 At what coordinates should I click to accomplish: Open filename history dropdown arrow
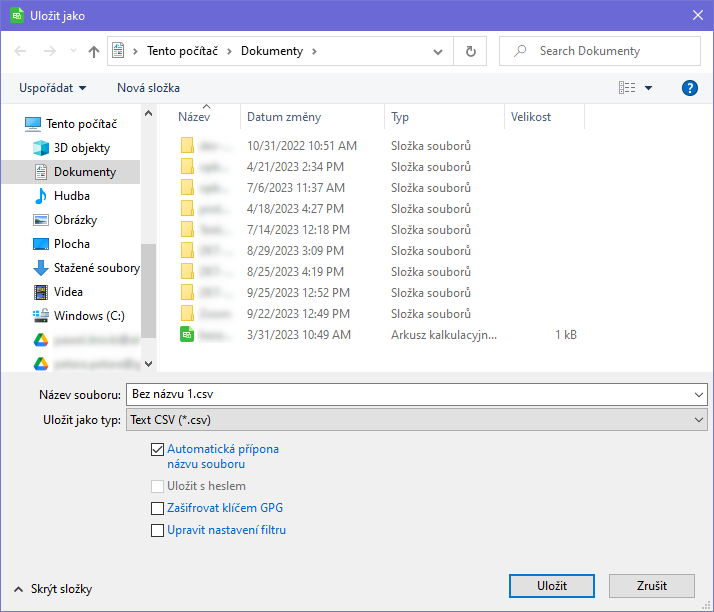(699, 394)
